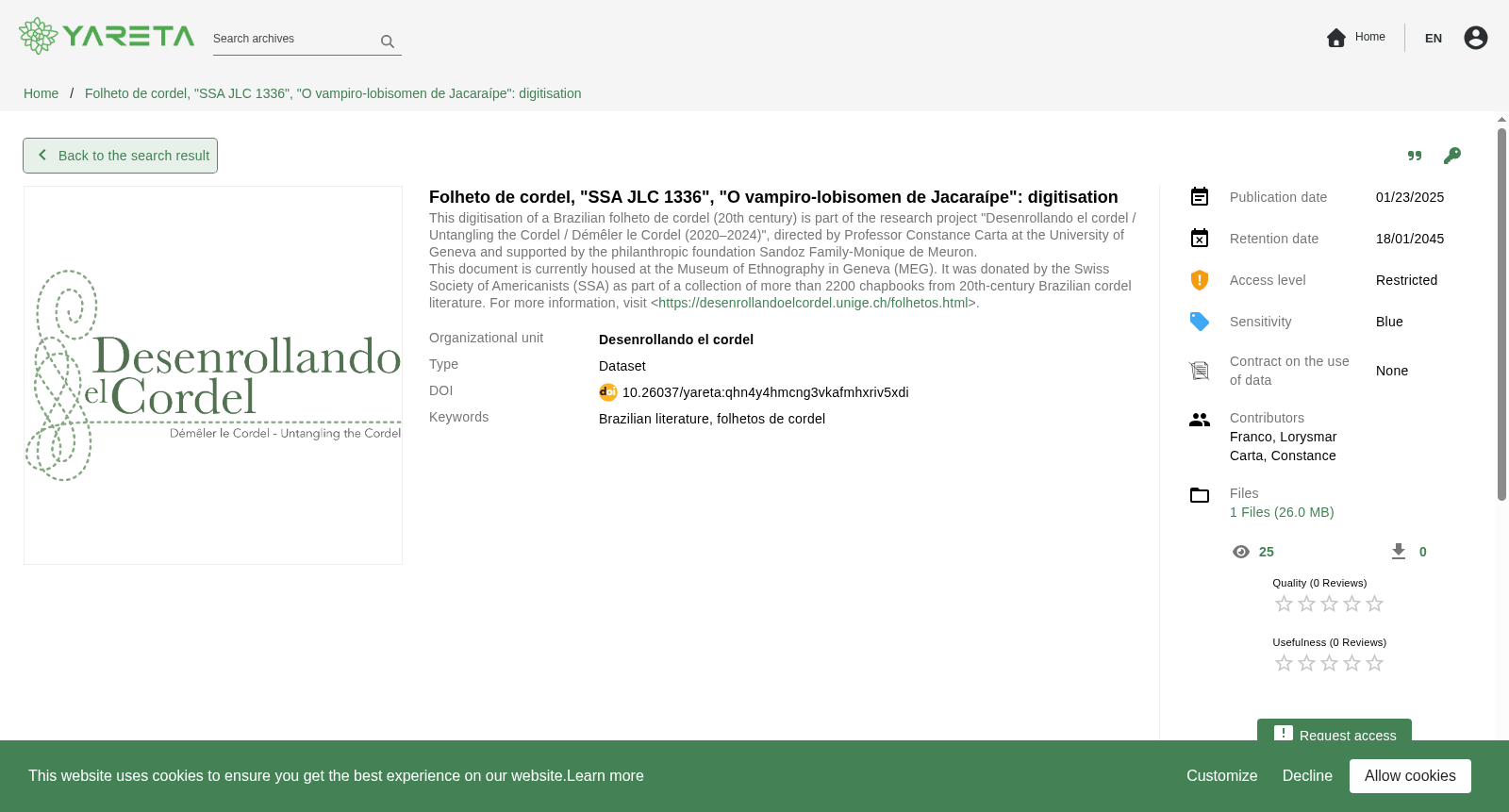Click the key access icon
This screenshot has width=1509, height=812.
coord(1452,156)
